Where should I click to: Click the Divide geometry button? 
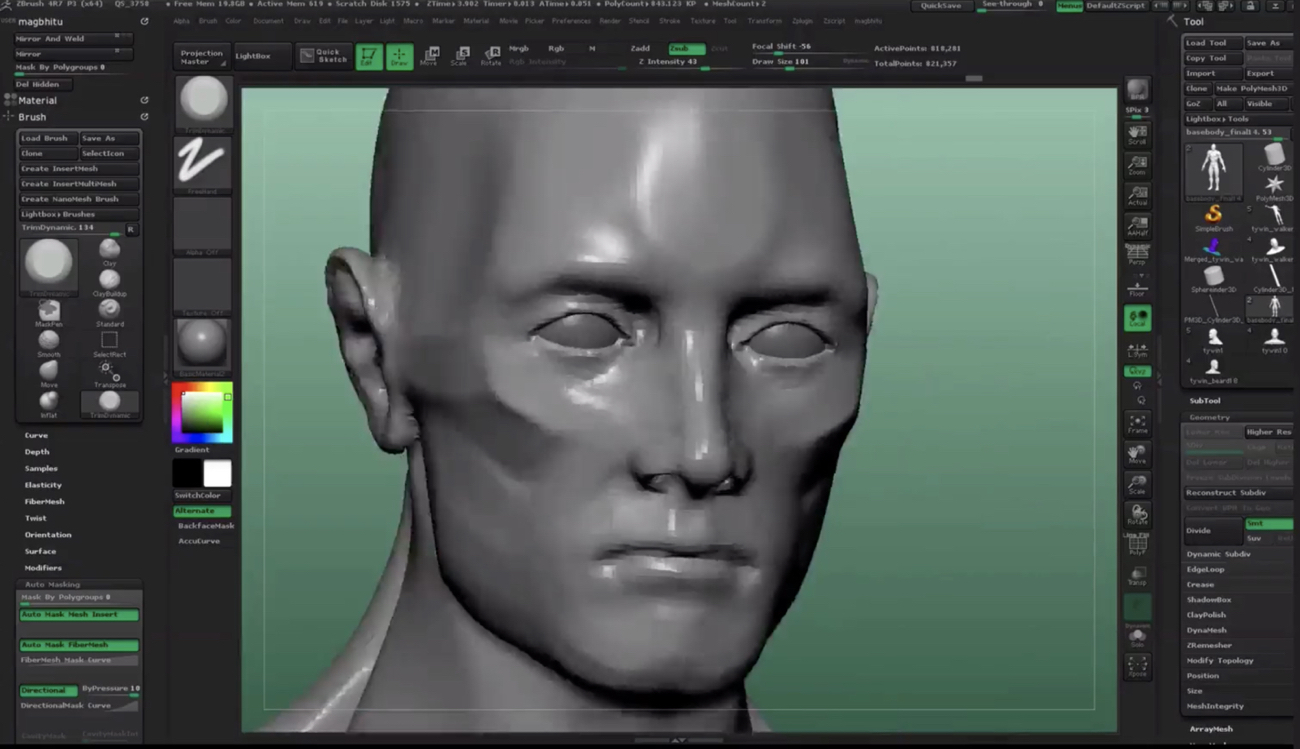click(x=1213, y=531)
